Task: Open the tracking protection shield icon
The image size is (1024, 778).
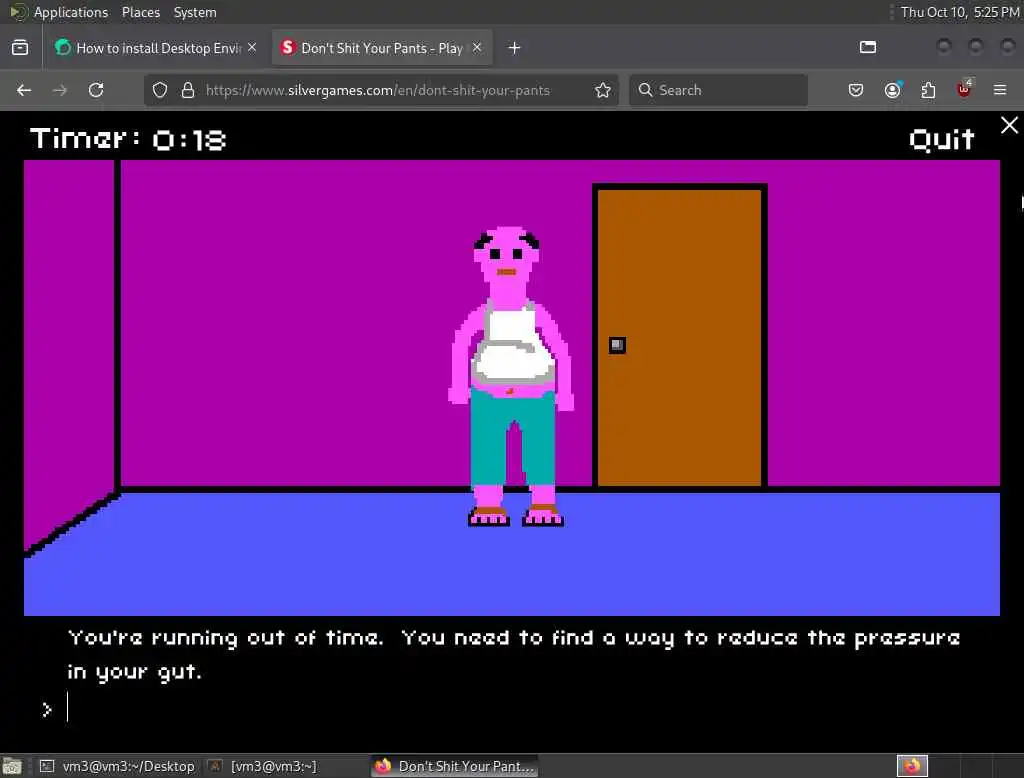Action: [x=160, y=90]
